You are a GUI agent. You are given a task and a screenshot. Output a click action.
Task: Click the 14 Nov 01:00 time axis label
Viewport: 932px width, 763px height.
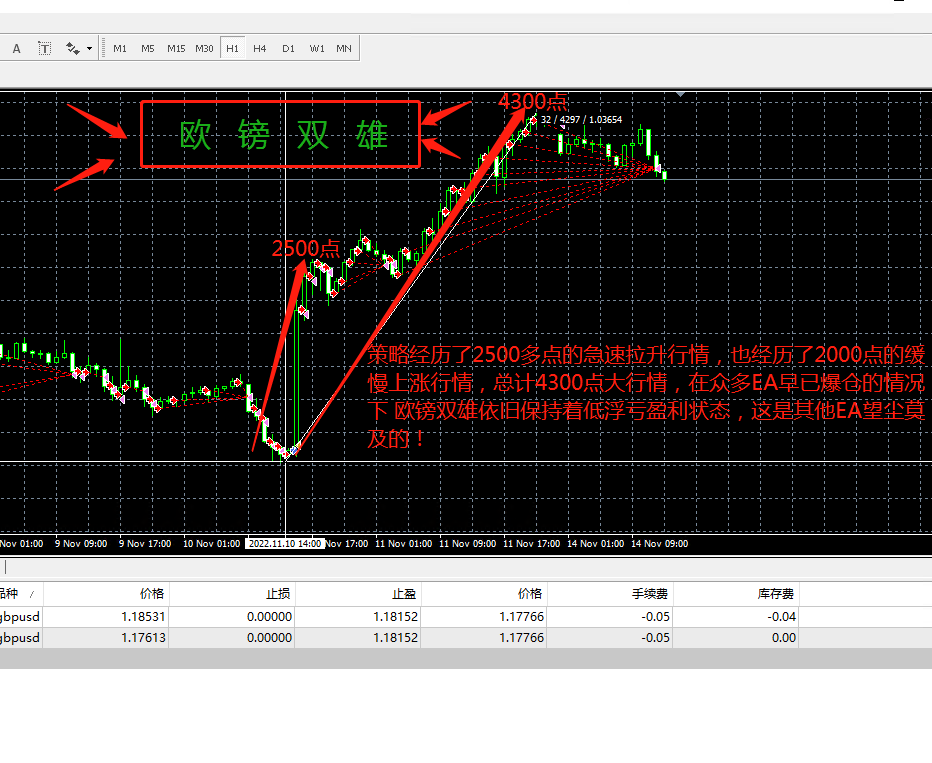pos(596,544)
